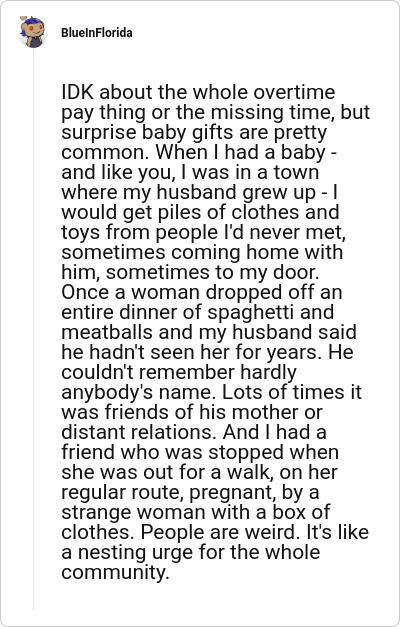This screenshot has height=627, width=400.
Task: Click the words "toys from people I'd never met"
Action: point(202,232)
